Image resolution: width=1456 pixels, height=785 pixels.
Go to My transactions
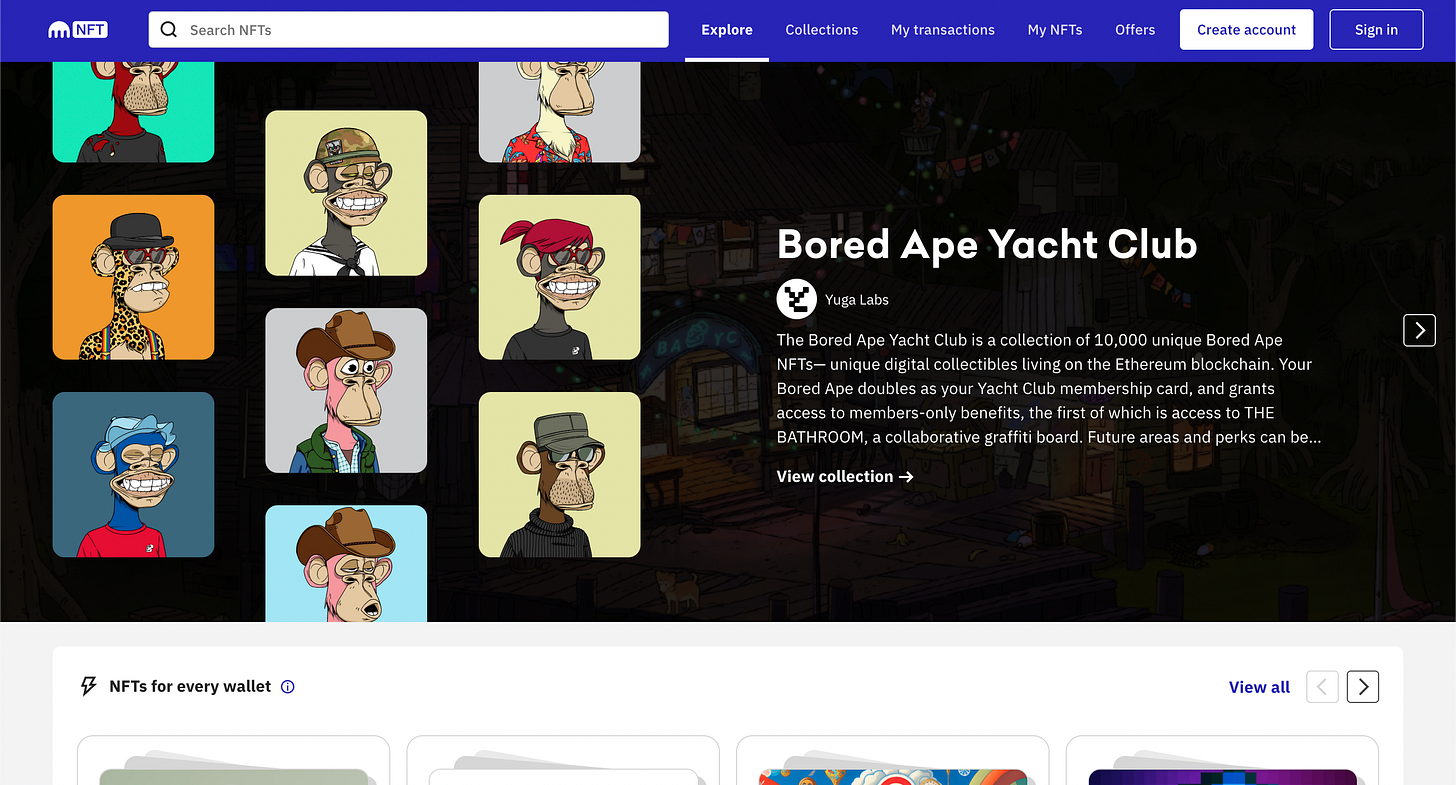[x=943, y=30]
